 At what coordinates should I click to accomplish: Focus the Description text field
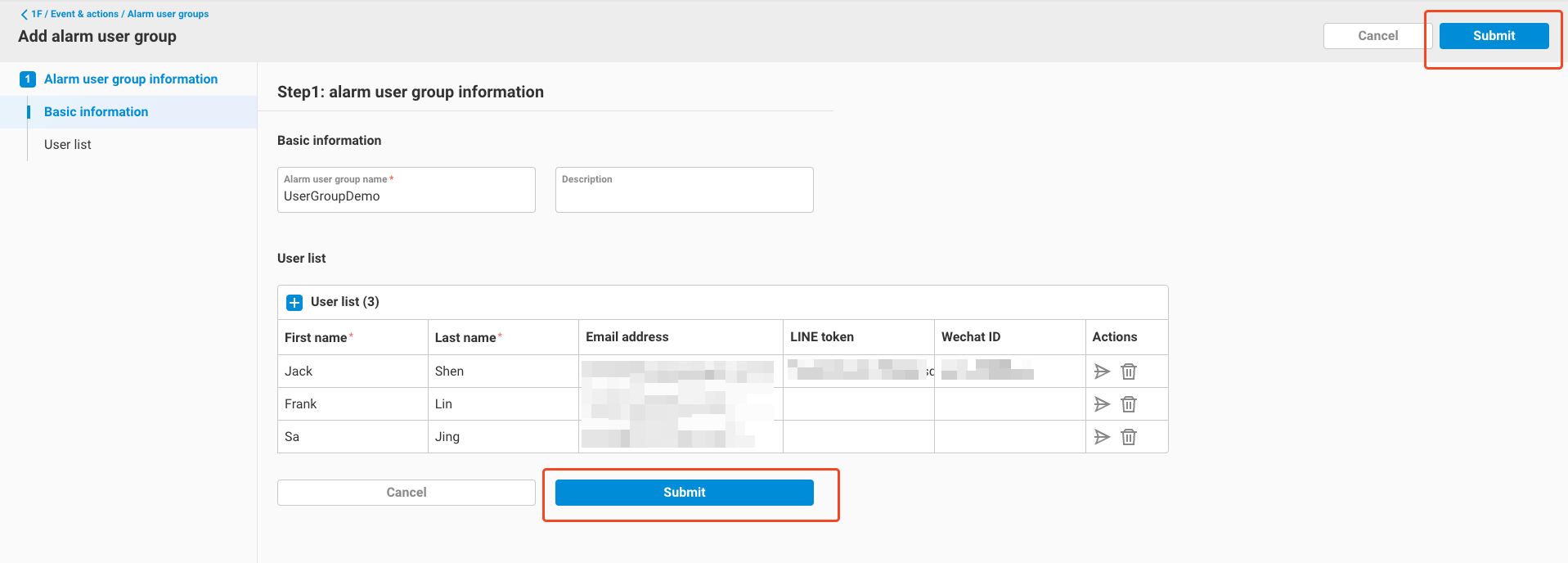[x=684, y=195]
